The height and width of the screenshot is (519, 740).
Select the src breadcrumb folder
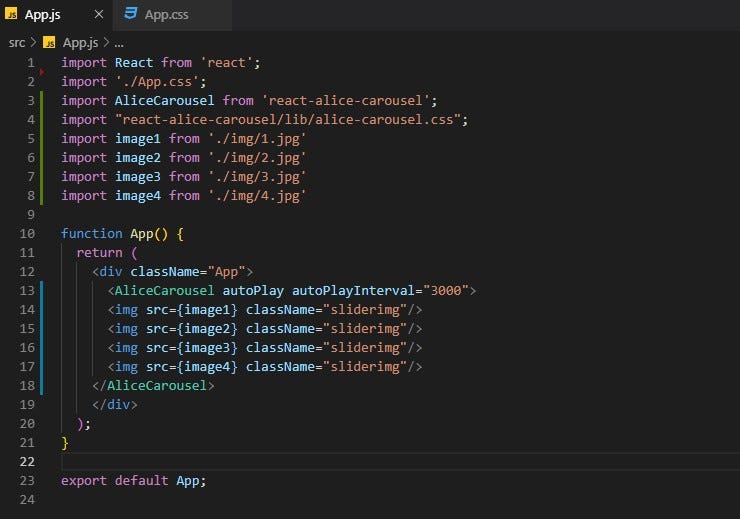17,43
